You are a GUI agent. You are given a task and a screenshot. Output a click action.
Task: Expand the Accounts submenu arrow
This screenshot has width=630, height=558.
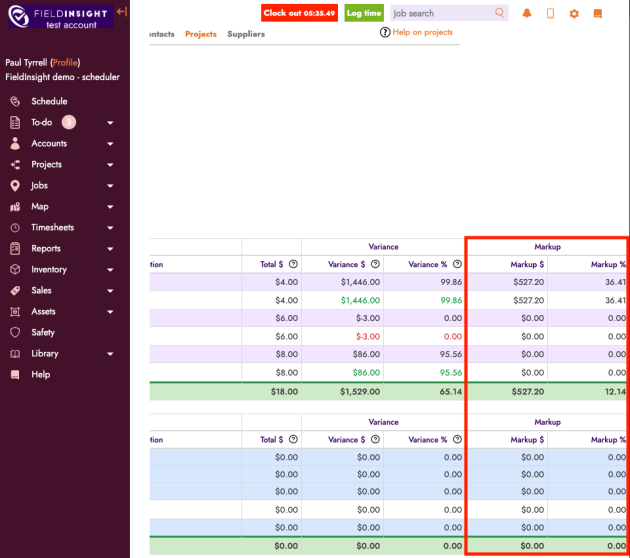pyautogui.click(x=110, y=144)
